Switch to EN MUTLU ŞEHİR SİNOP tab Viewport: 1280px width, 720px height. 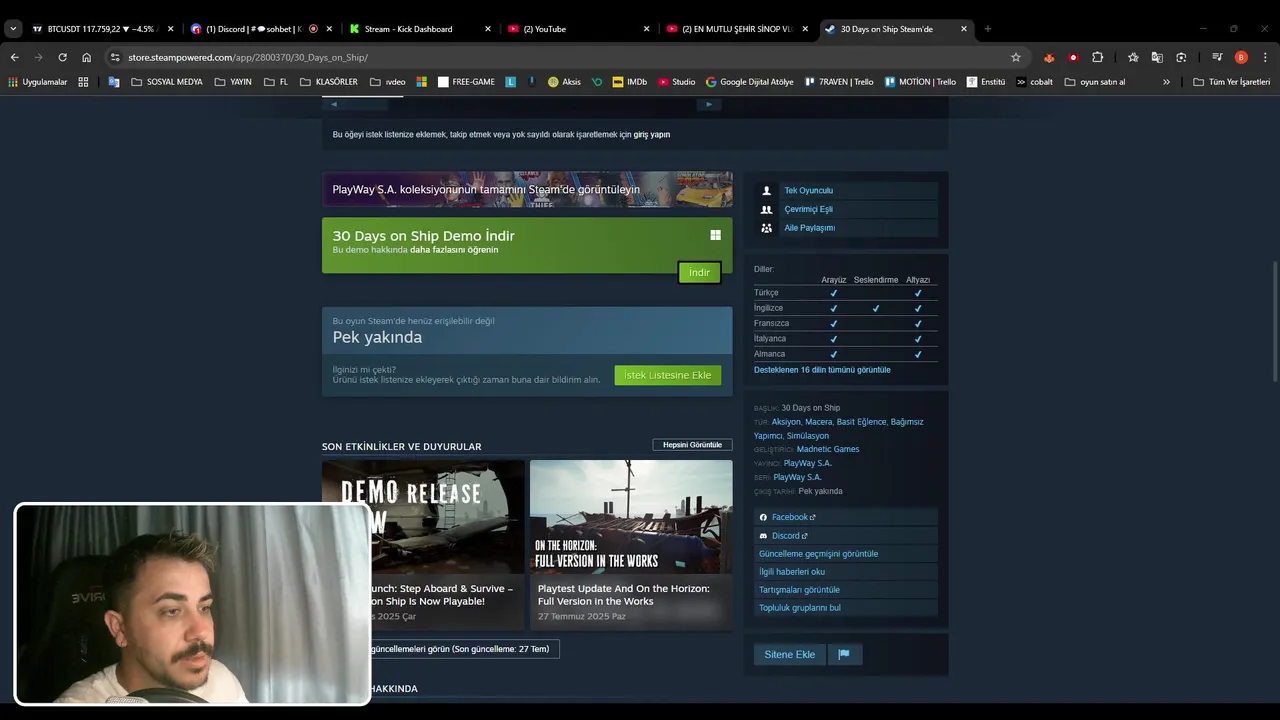pyautogui.click(x=737, y=28)
